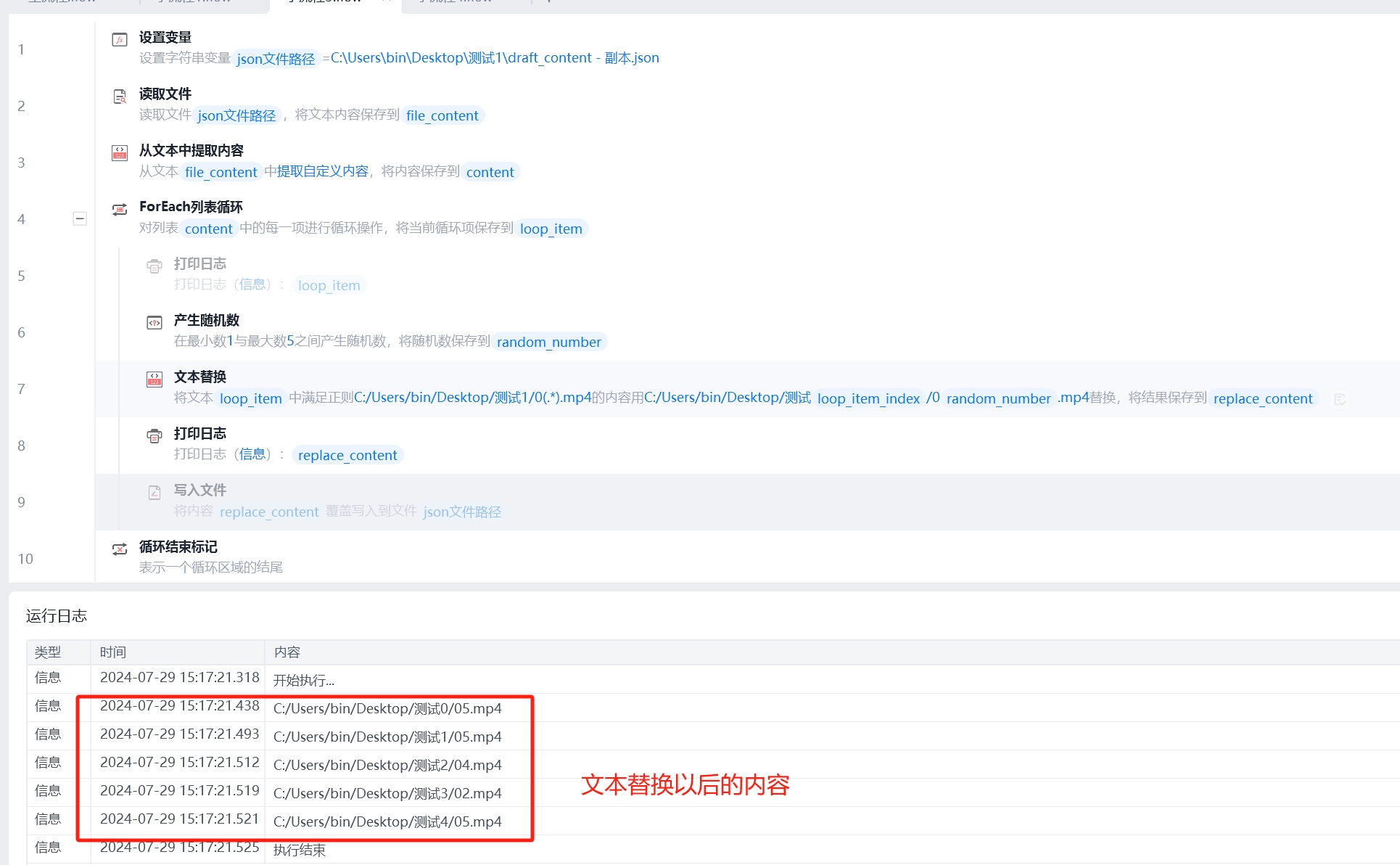1400x865 pixels.
Task: Click the 提取自定义内容 link in step 3
Action: point(323,171)
